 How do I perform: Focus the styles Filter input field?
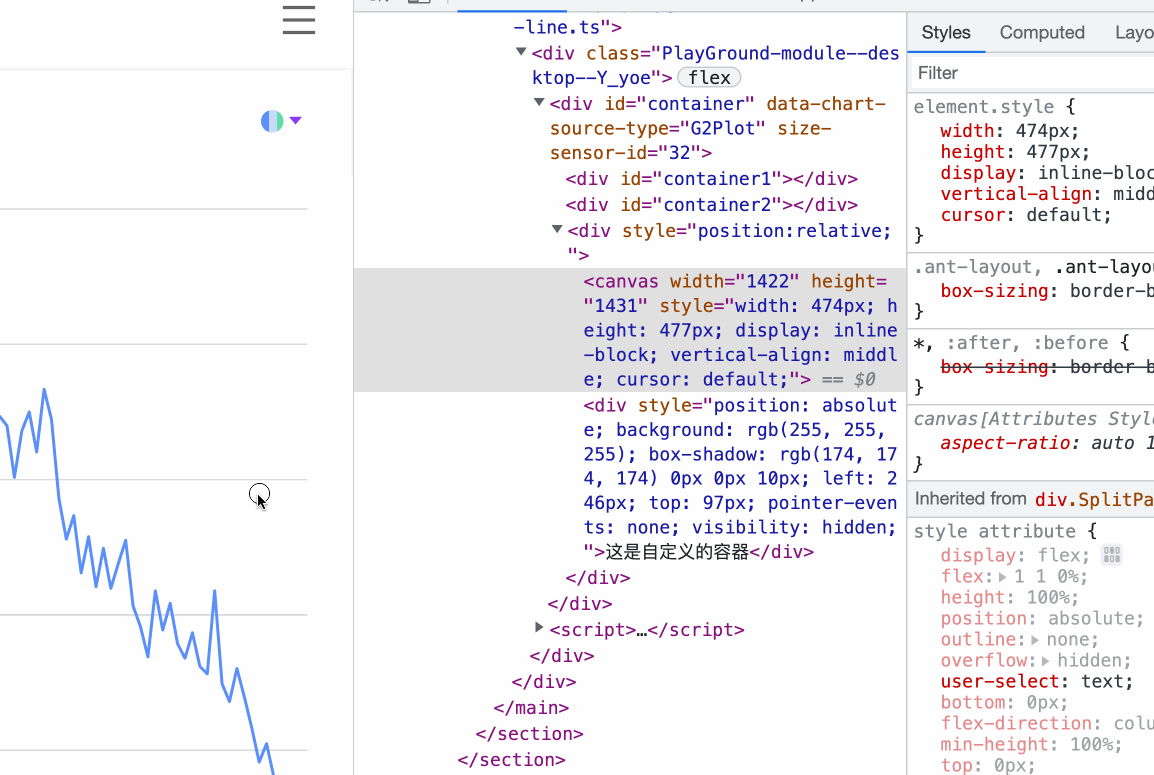[1030, 73]
